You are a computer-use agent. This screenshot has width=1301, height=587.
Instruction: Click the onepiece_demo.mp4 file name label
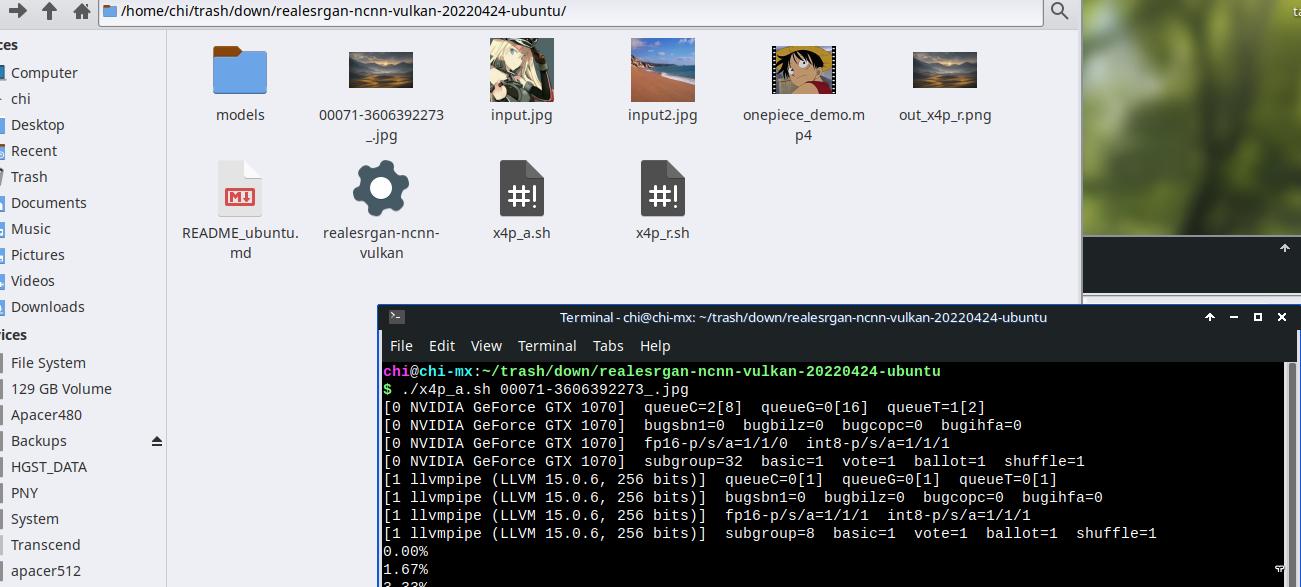804,125
